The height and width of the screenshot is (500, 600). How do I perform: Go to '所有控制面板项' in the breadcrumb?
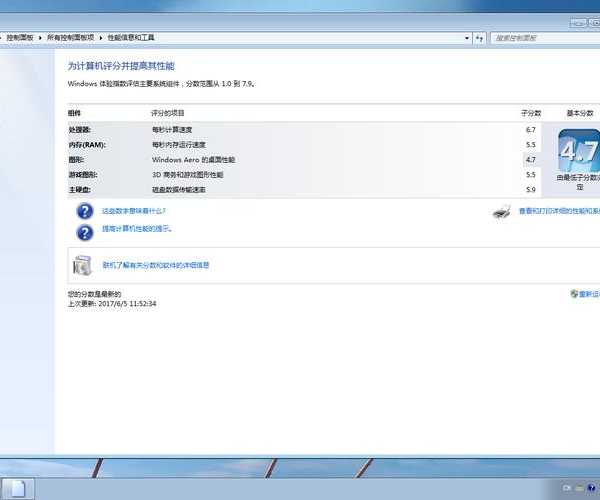pos(71,37)
